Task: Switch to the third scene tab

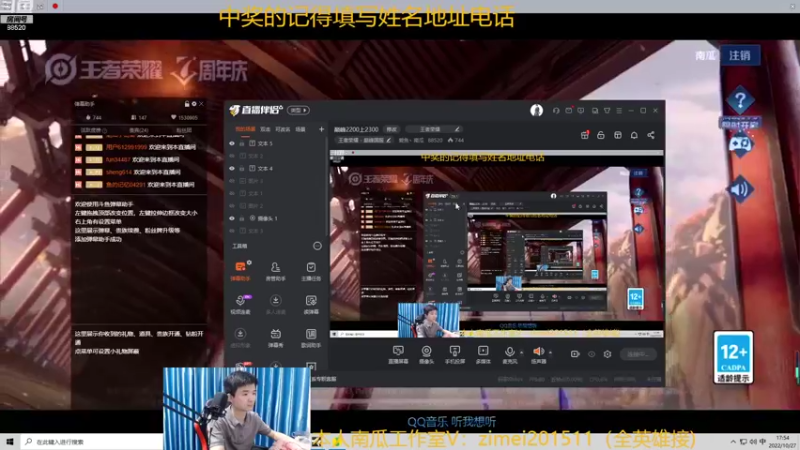Action: tap(283, 130)
